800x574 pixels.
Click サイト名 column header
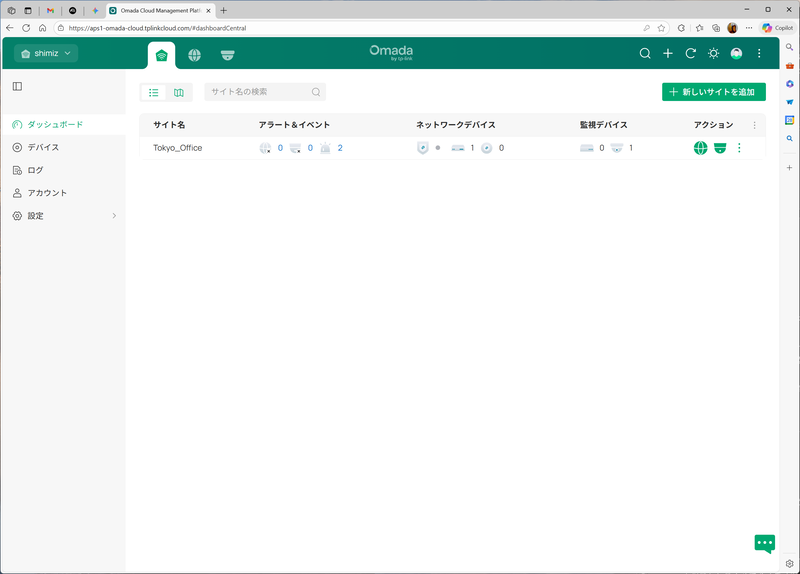pyautogui.click(x=169, y=125)
